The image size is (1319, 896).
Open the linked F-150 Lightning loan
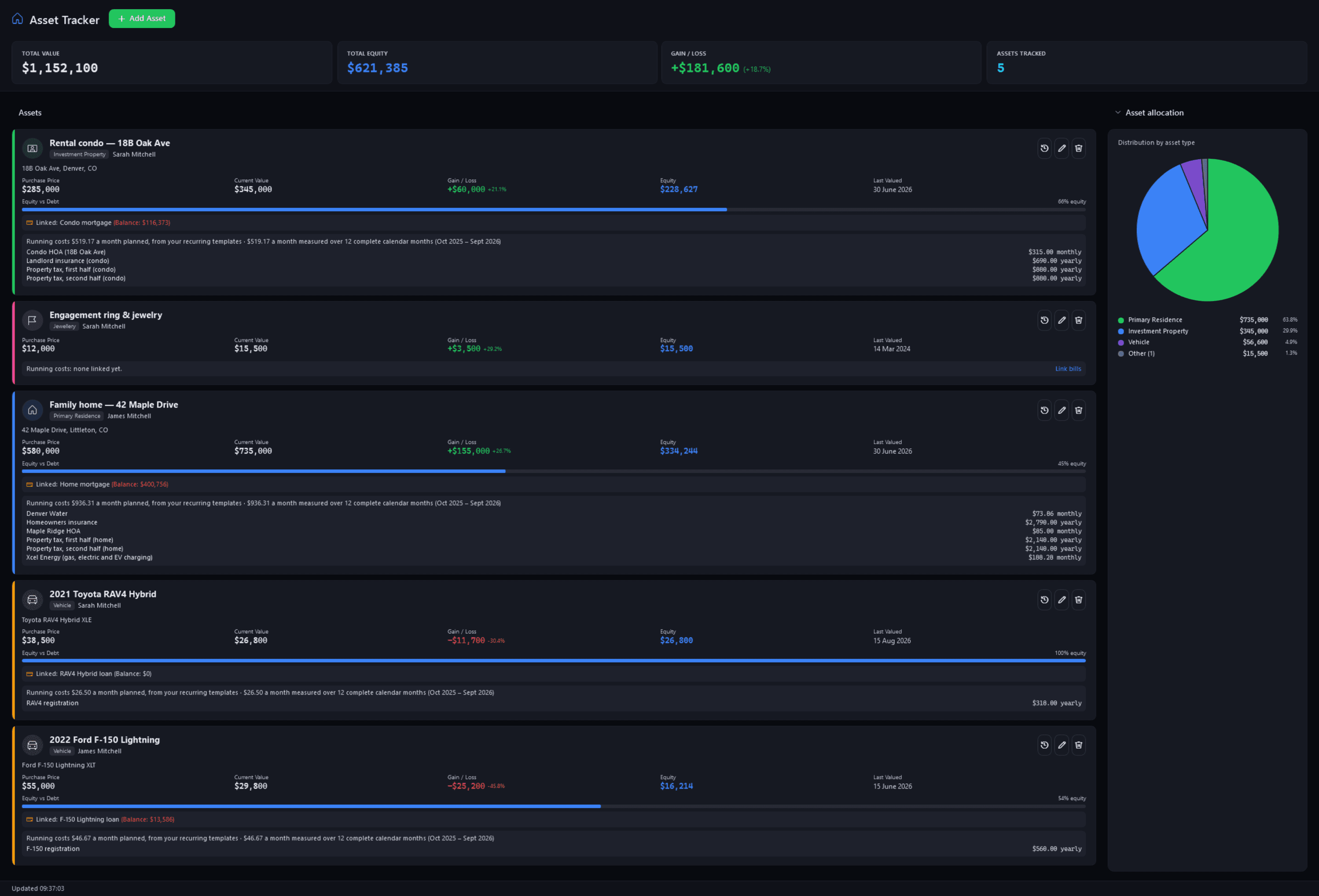553,819
